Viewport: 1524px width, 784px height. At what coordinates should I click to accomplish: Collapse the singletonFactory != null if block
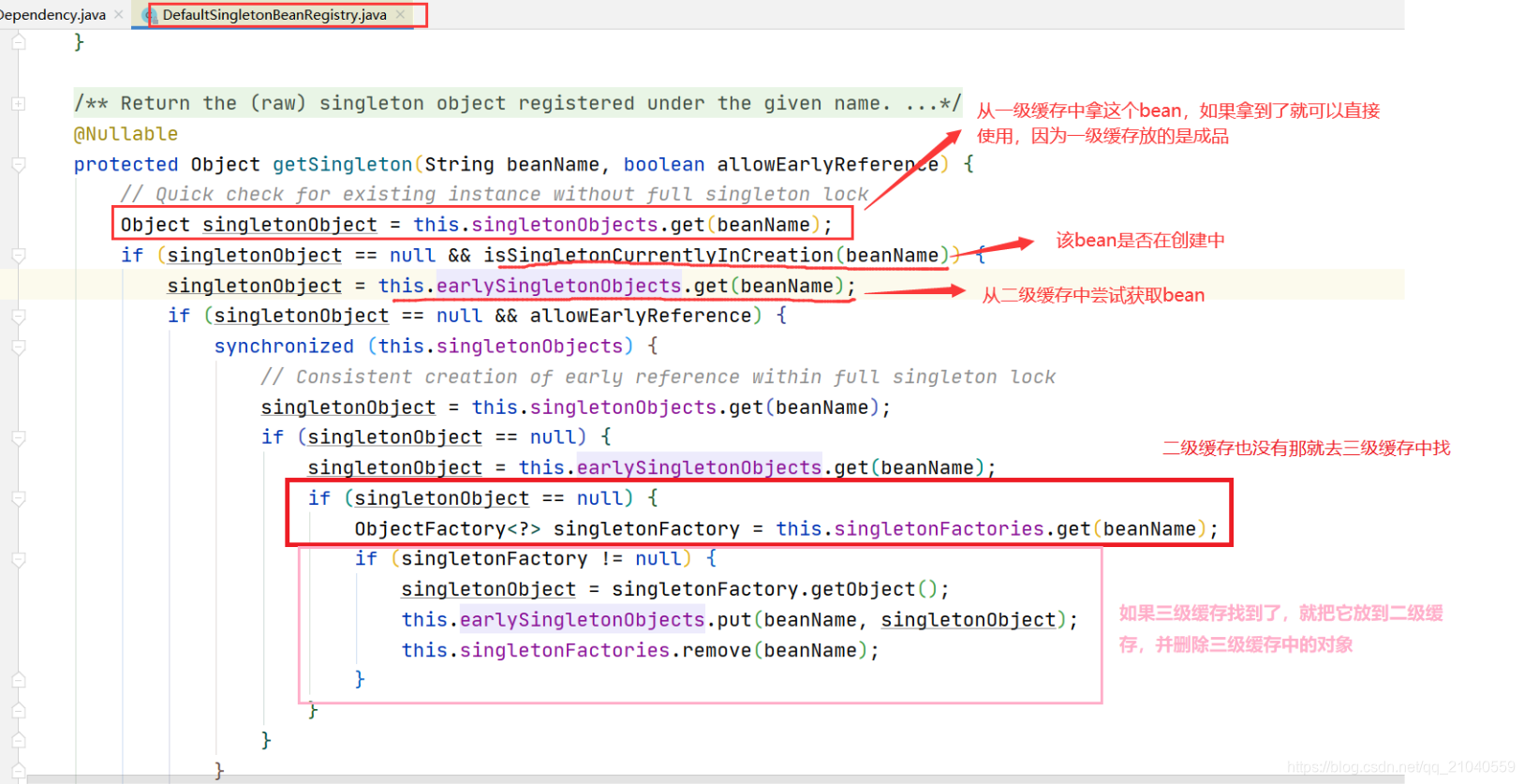[18, 559]
